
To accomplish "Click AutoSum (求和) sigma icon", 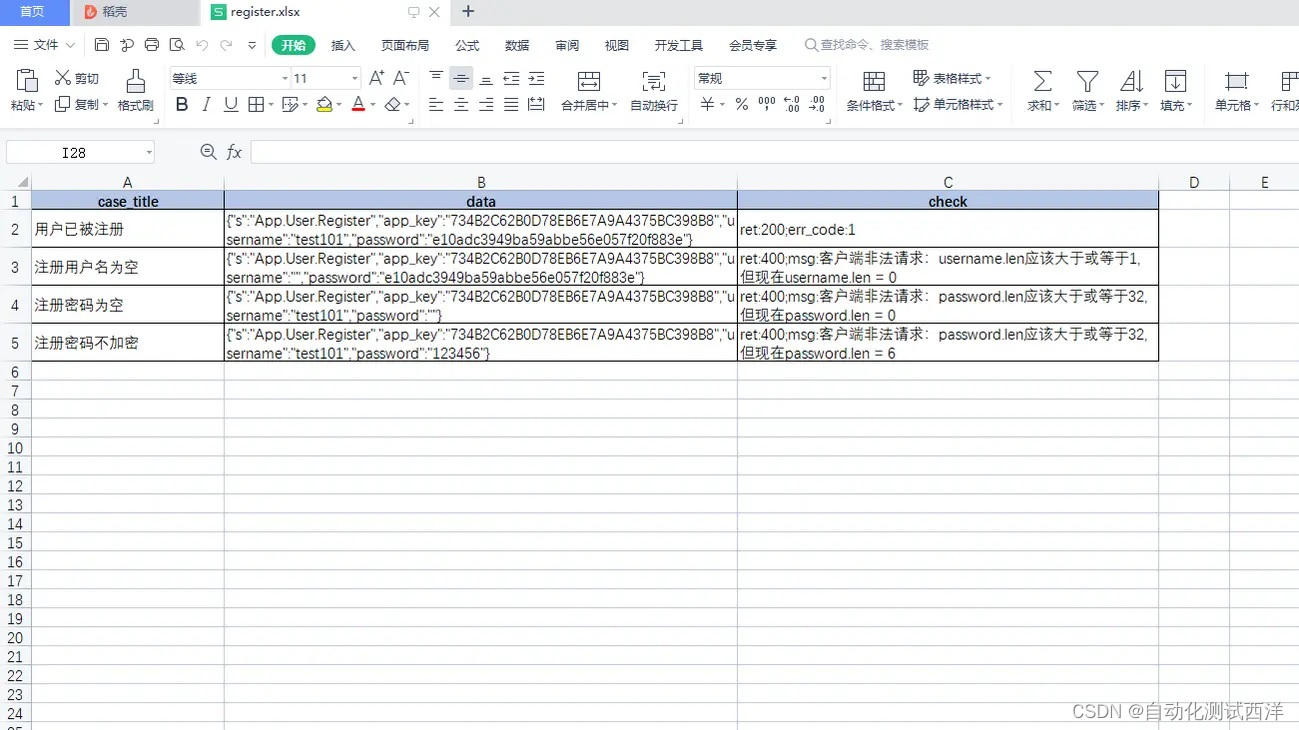I will click(1042, 81).
